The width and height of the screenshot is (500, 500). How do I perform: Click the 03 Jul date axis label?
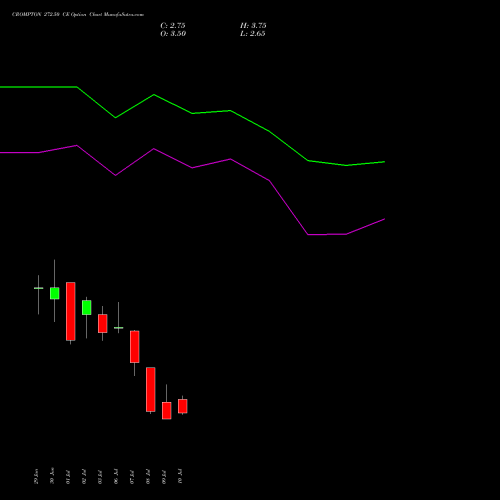100,477
